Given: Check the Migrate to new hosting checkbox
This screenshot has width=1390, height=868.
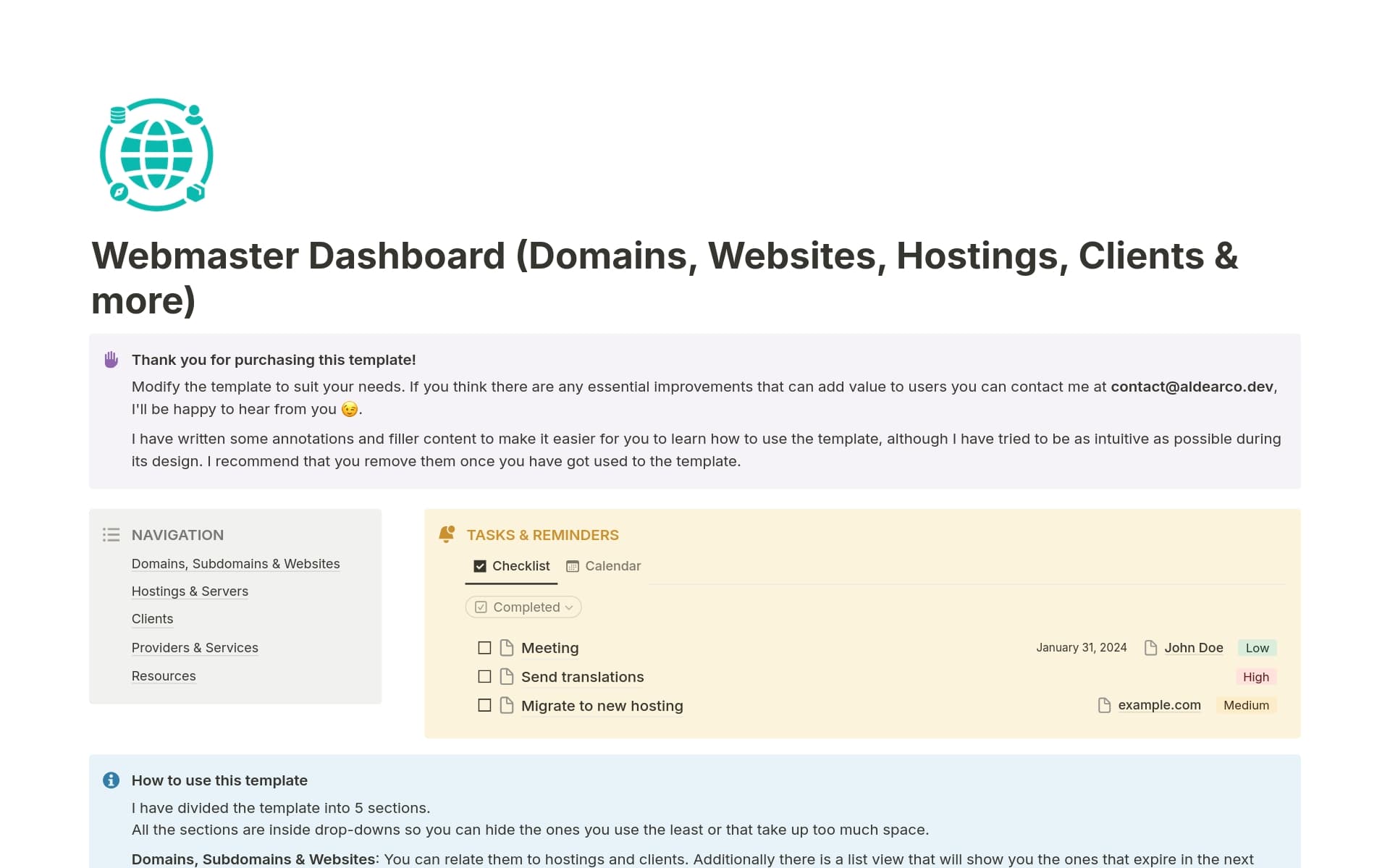Looking at the screenshot, I should (x=484, y=704).
